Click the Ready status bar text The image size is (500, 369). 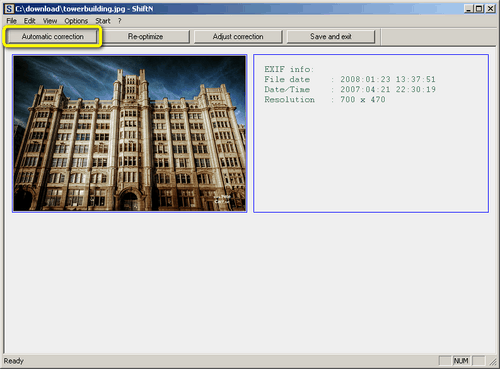14,361
